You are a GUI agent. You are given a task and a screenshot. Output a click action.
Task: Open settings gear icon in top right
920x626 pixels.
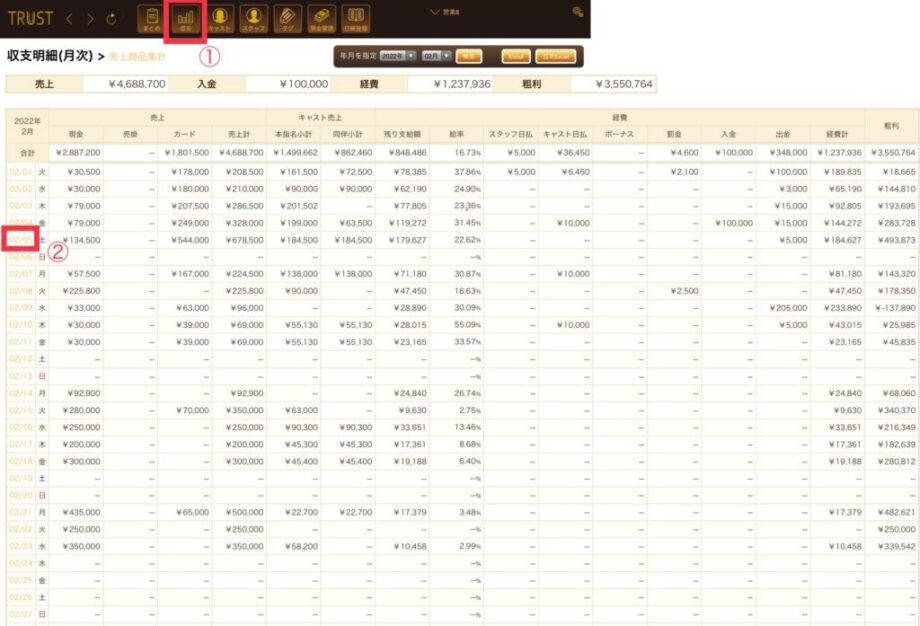tap(577, 12)
